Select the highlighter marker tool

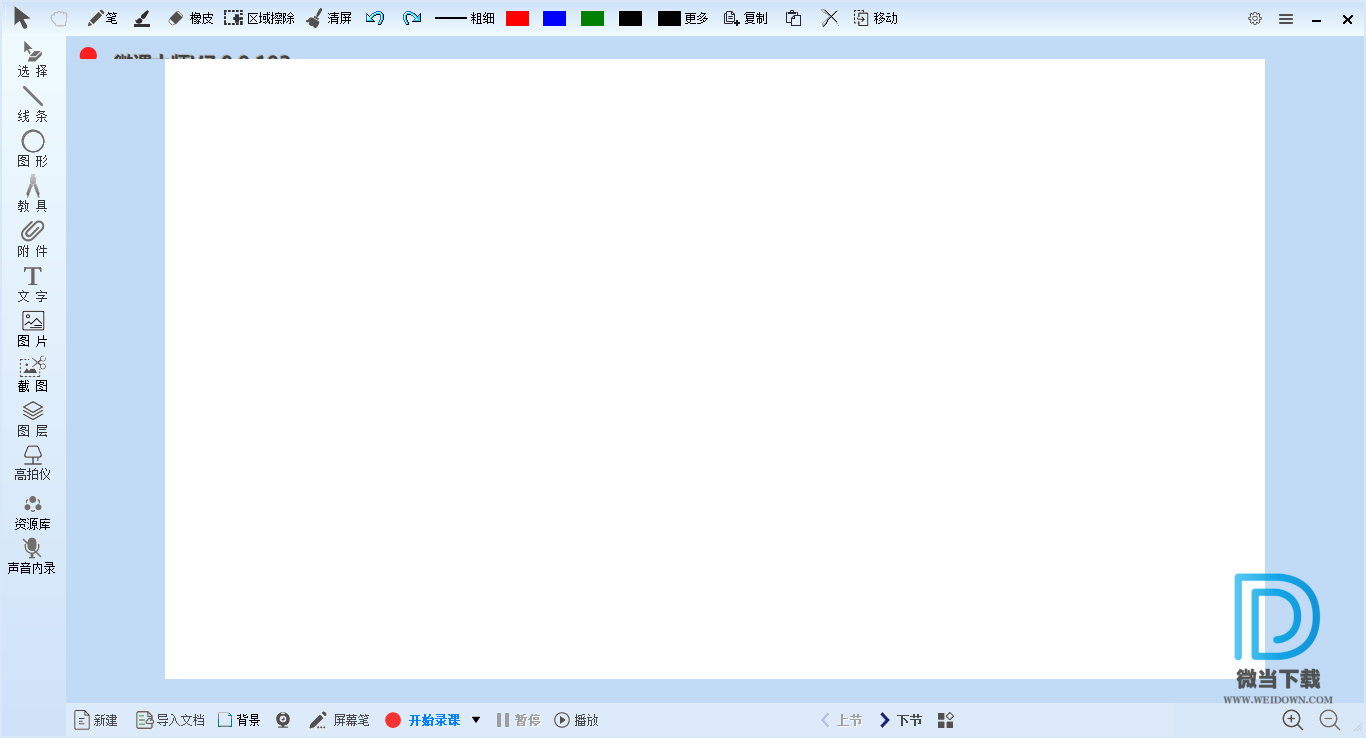click(x=142, y=18)
